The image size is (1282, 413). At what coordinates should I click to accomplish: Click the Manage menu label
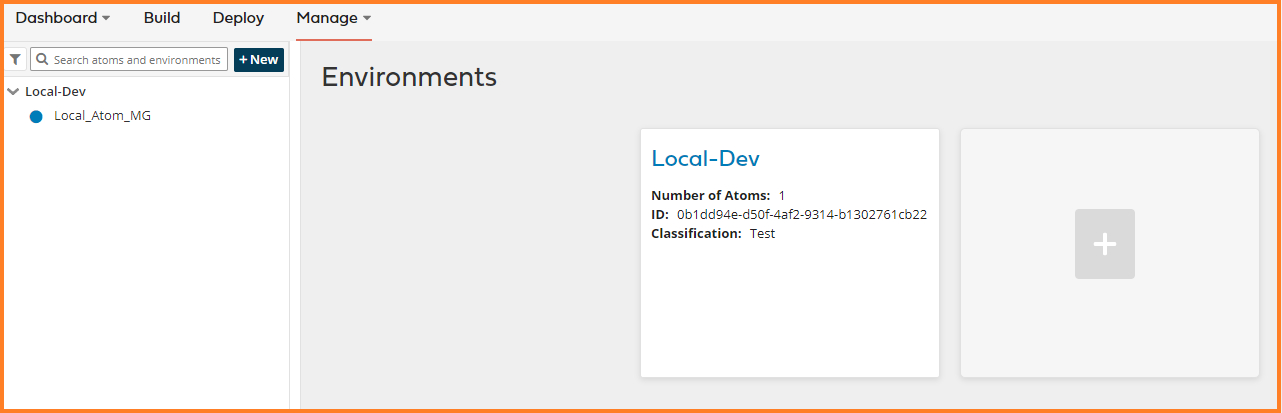pyautogui.click(x=327, y=18)
